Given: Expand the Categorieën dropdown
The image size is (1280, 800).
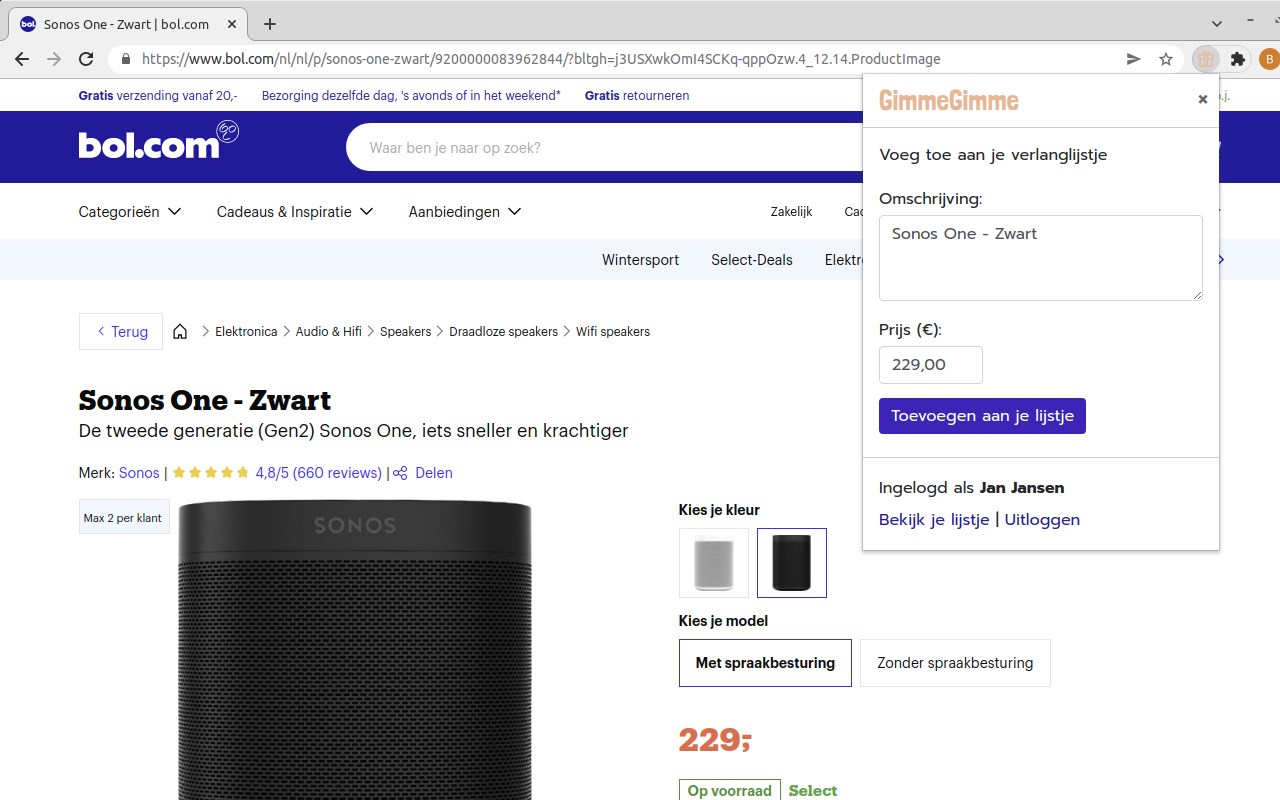Looking at the screenshot, I should tap(130, 212).
